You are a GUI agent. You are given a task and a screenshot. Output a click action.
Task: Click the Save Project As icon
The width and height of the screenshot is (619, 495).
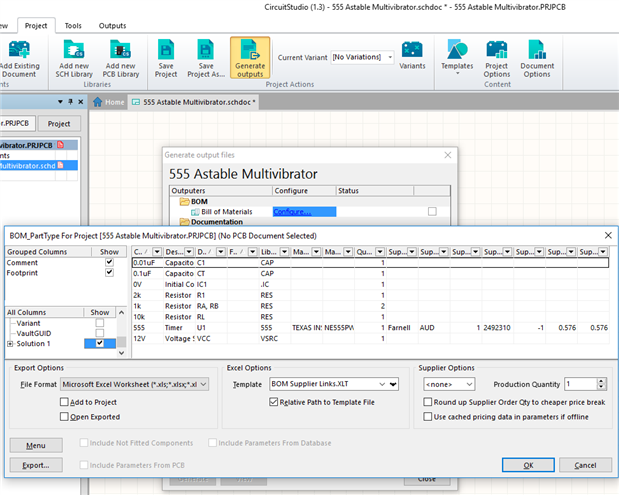click(206, 49)
